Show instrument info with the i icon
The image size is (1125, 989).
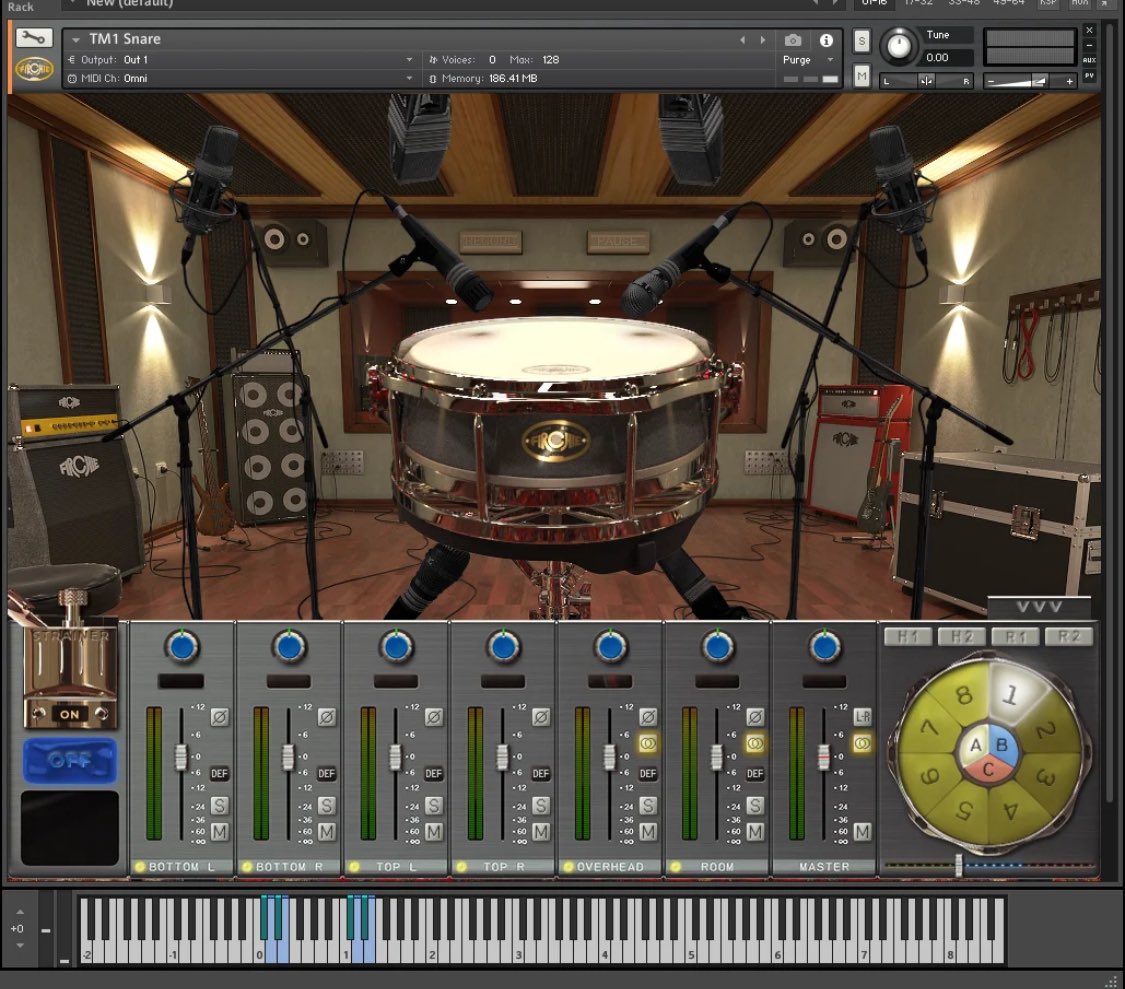click(827, 40)
